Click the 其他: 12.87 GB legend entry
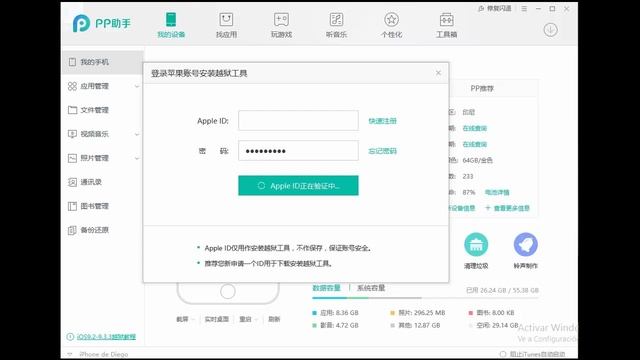 (416, 325)
